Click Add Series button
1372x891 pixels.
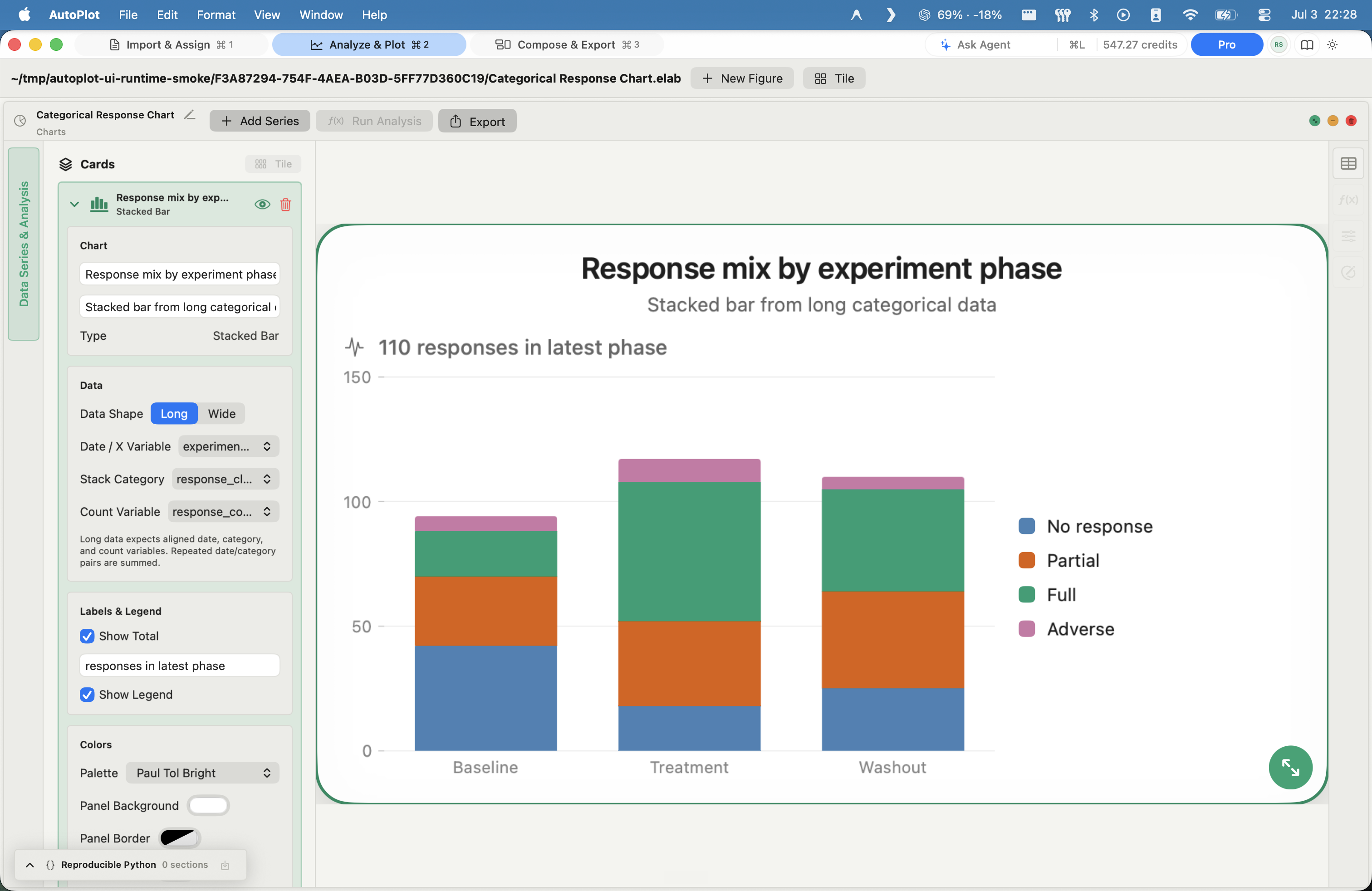(260, 121)
